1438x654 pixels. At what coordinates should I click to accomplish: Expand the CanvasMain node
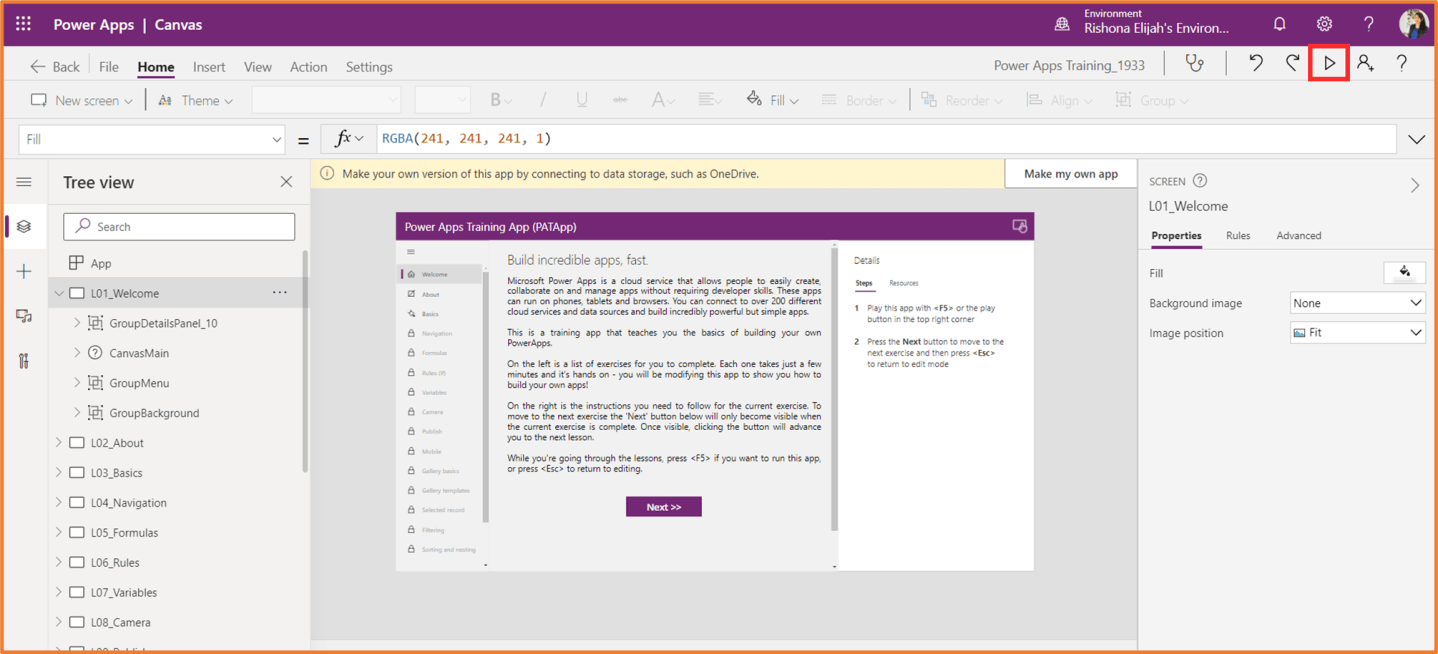(x=77, y=353)
